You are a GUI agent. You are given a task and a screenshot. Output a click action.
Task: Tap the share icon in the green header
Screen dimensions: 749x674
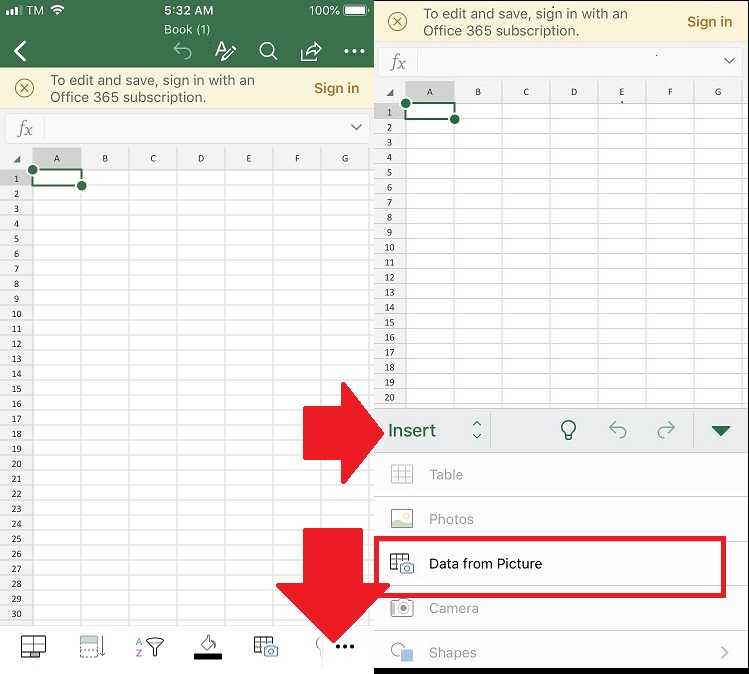(310, 51)
